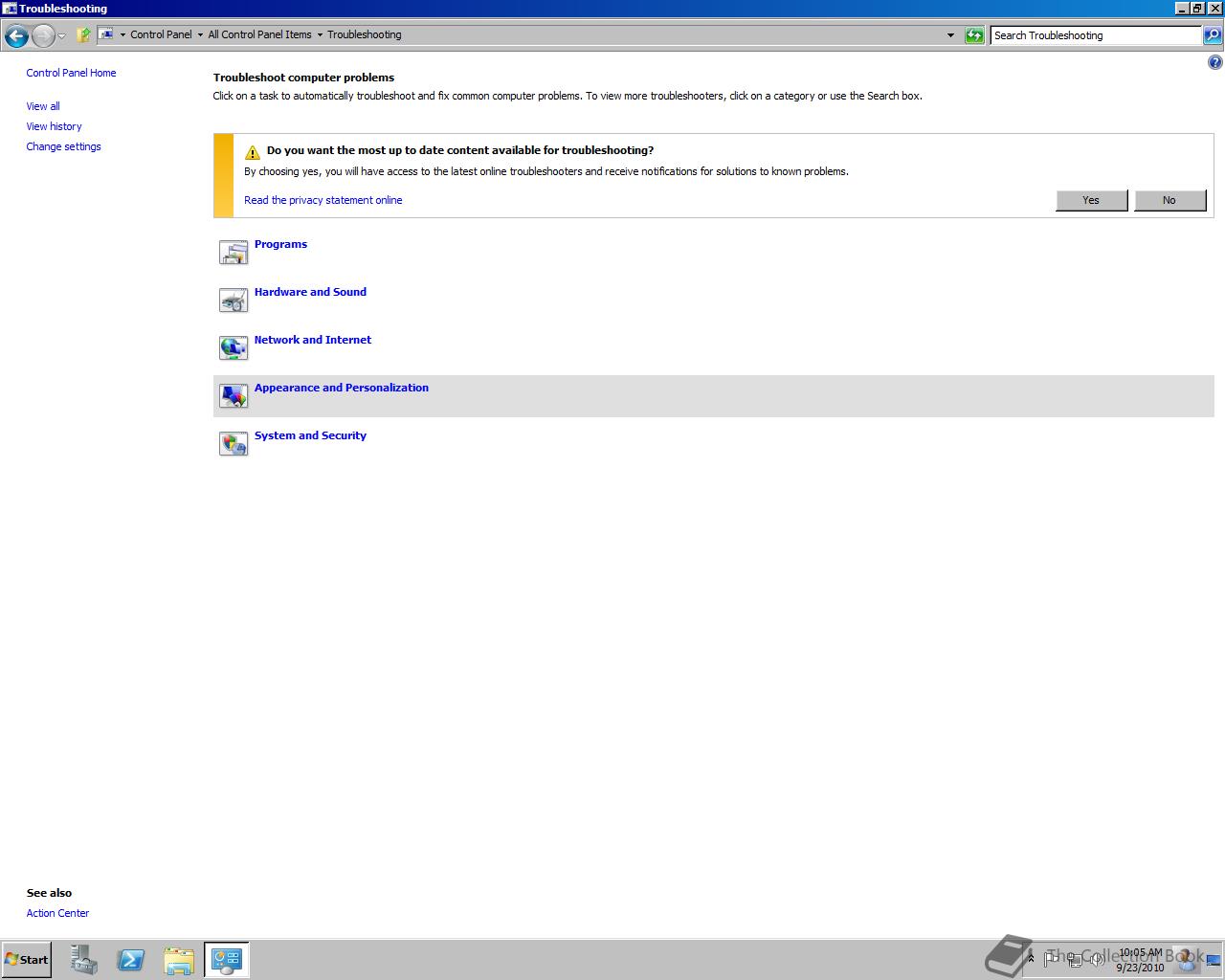Viewport: 1225px width, 980px height.
Task: Open the recent pages dropdown arrow
Action: [62, 36]
